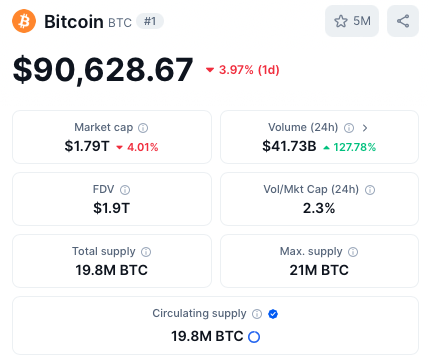Click the $41.73B volume value
The height and width of the screenshot is (362, 429).
[289, 146]
